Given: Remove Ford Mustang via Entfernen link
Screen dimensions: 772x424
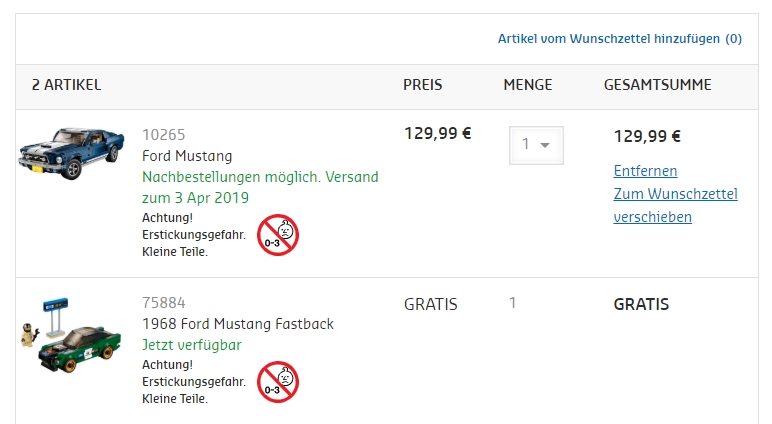Looking at the screenshot, I should click(645, 171).
